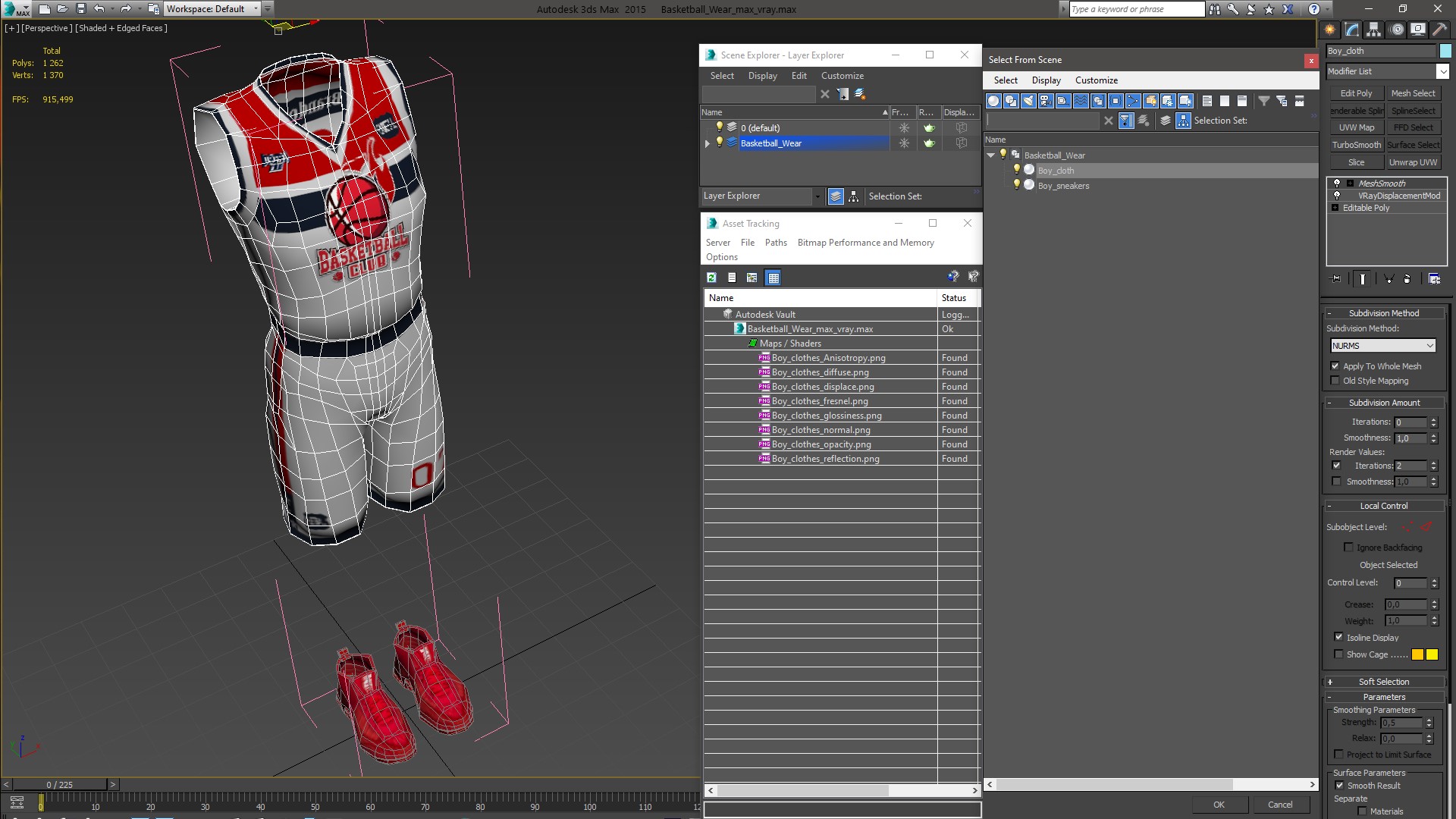Enable Show Cage checkbox
Screen dimensions: 1456x819
pyautogui.click(x=1338, y=654)
